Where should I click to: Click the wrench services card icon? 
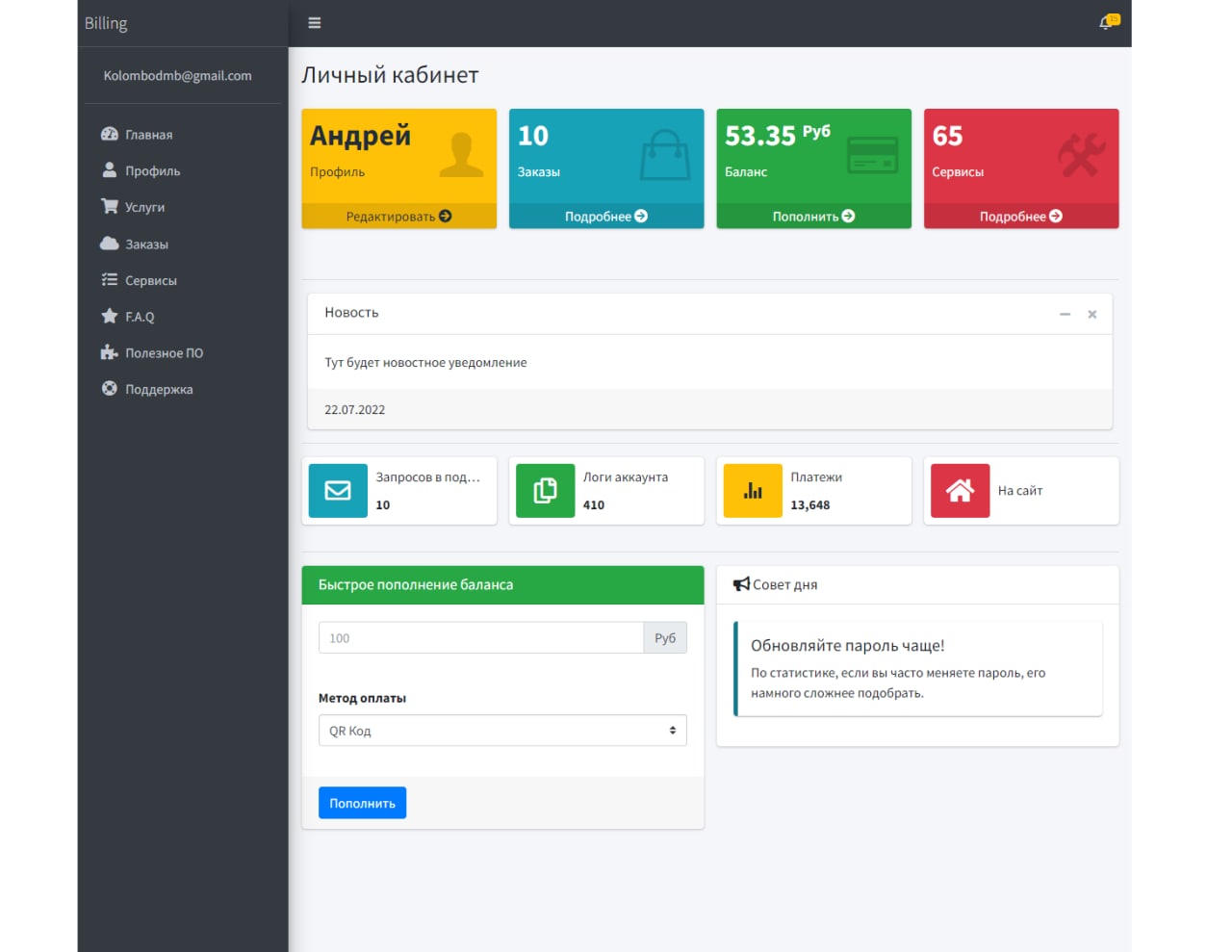(x=1081, y=155)
